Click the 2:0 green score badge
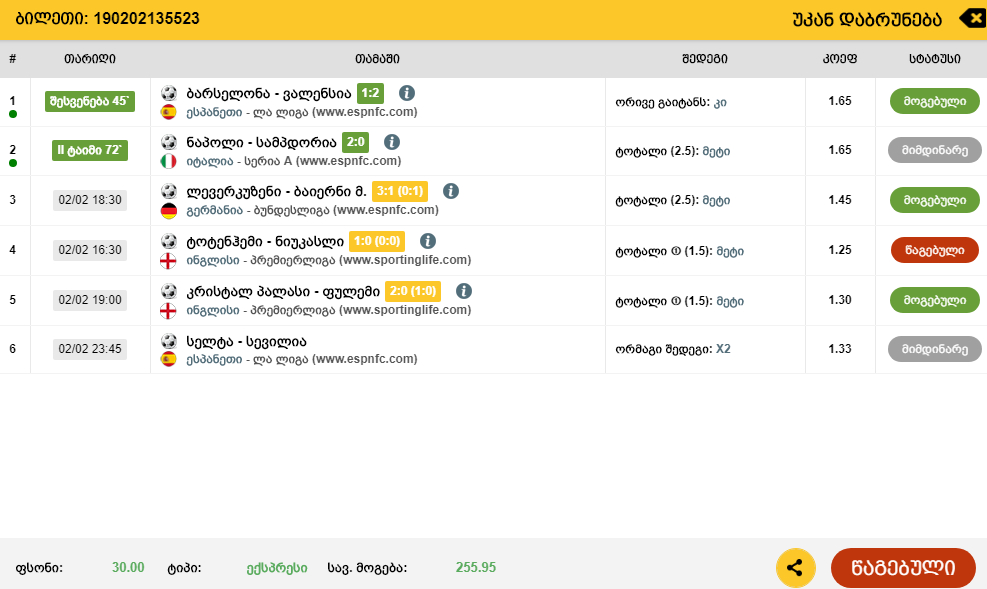The width and height of the screenshot is (987, 589). [356, 142]
